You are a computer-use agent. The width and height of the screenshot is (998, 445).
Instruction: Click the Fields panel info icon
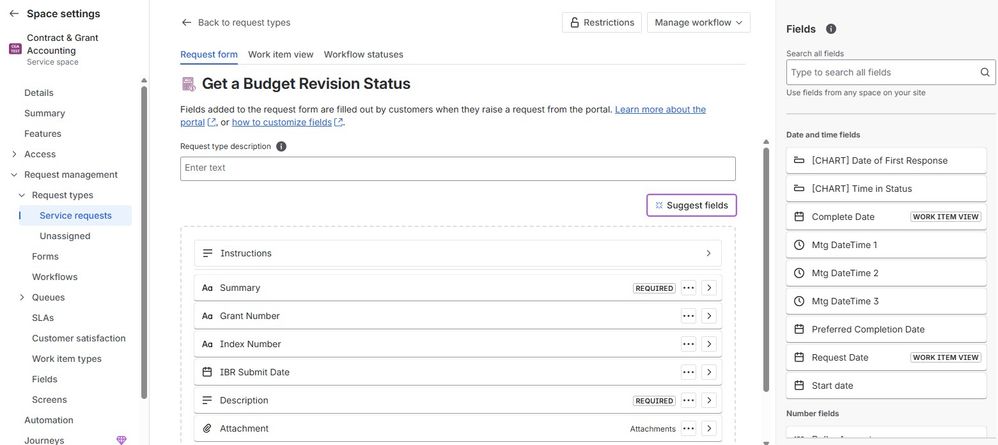coord(831,29)
